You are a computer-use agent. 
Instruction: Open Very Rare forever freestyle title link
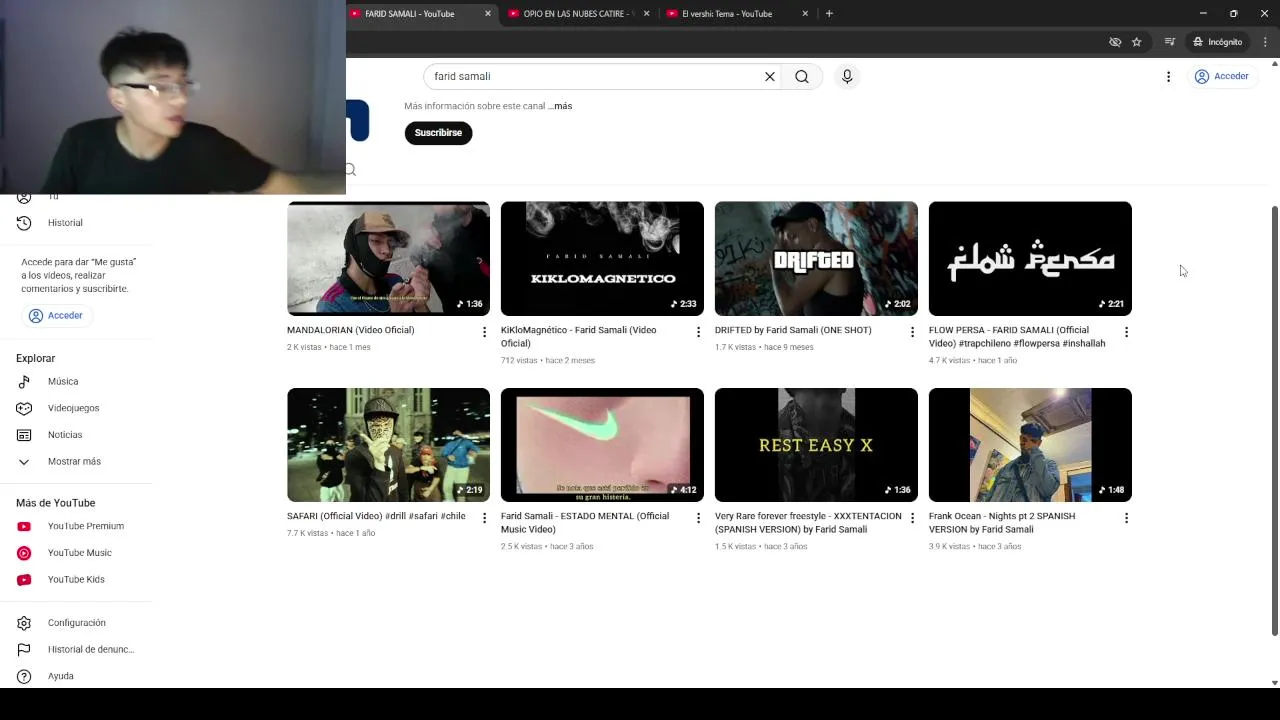pyautogui.click(x=808, y=523)
